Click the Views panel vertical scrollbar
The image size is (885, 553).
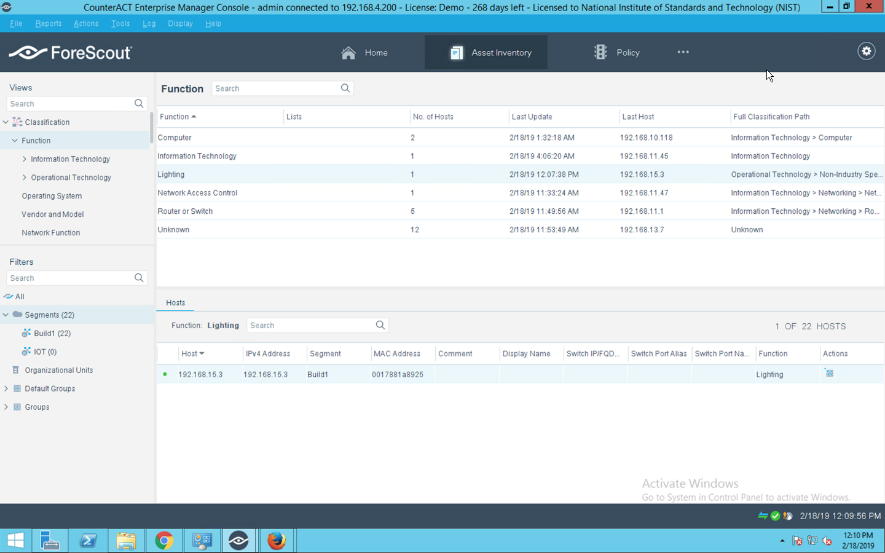tap(151, 128)
